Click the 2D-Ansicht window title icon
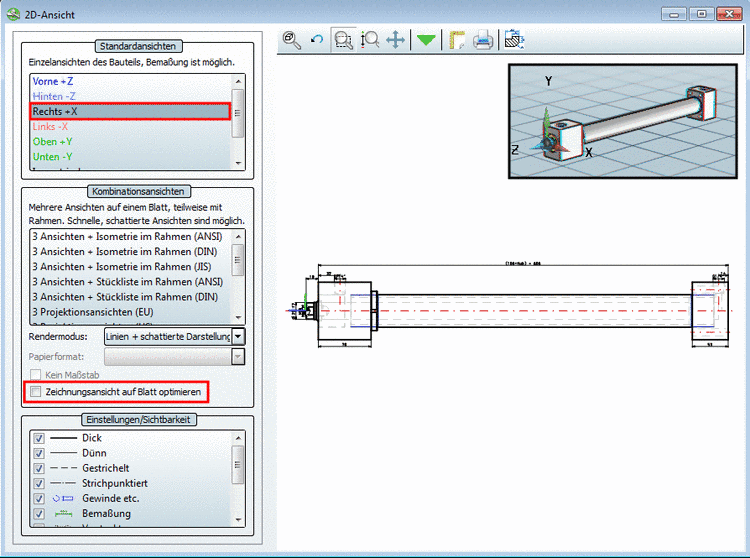750x558 pixels. 13,14
